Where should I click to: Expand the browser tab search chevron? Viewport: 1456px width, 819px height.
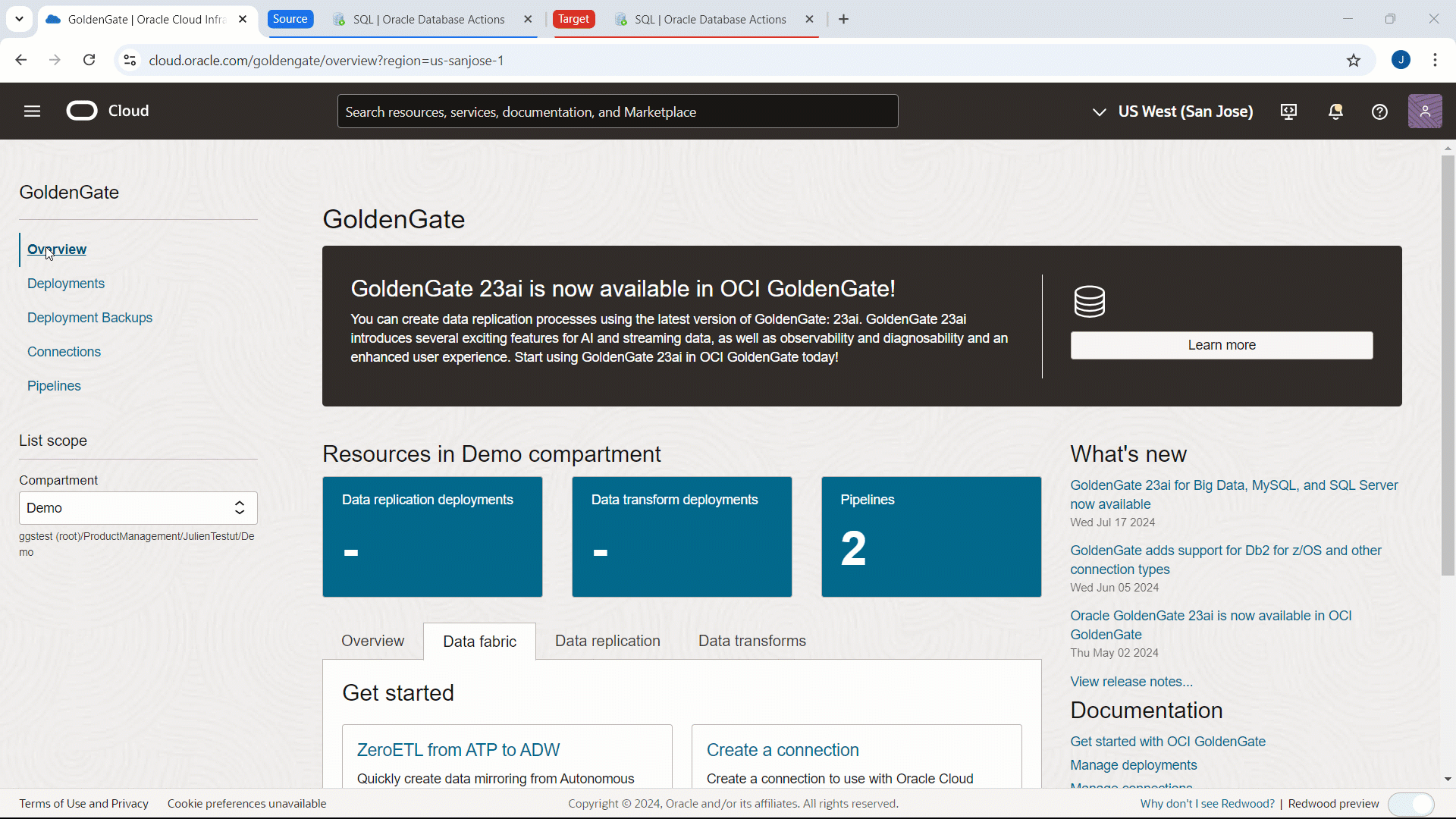click(x=19, y=19)
